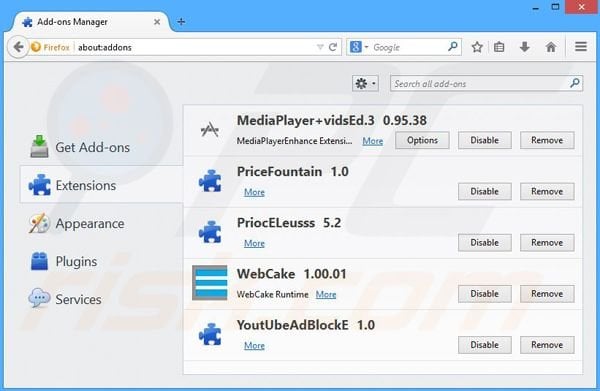Remove the PriocELeusss extension
The width and height of the screenshot is (600, 391).
(x=547, y=243)
